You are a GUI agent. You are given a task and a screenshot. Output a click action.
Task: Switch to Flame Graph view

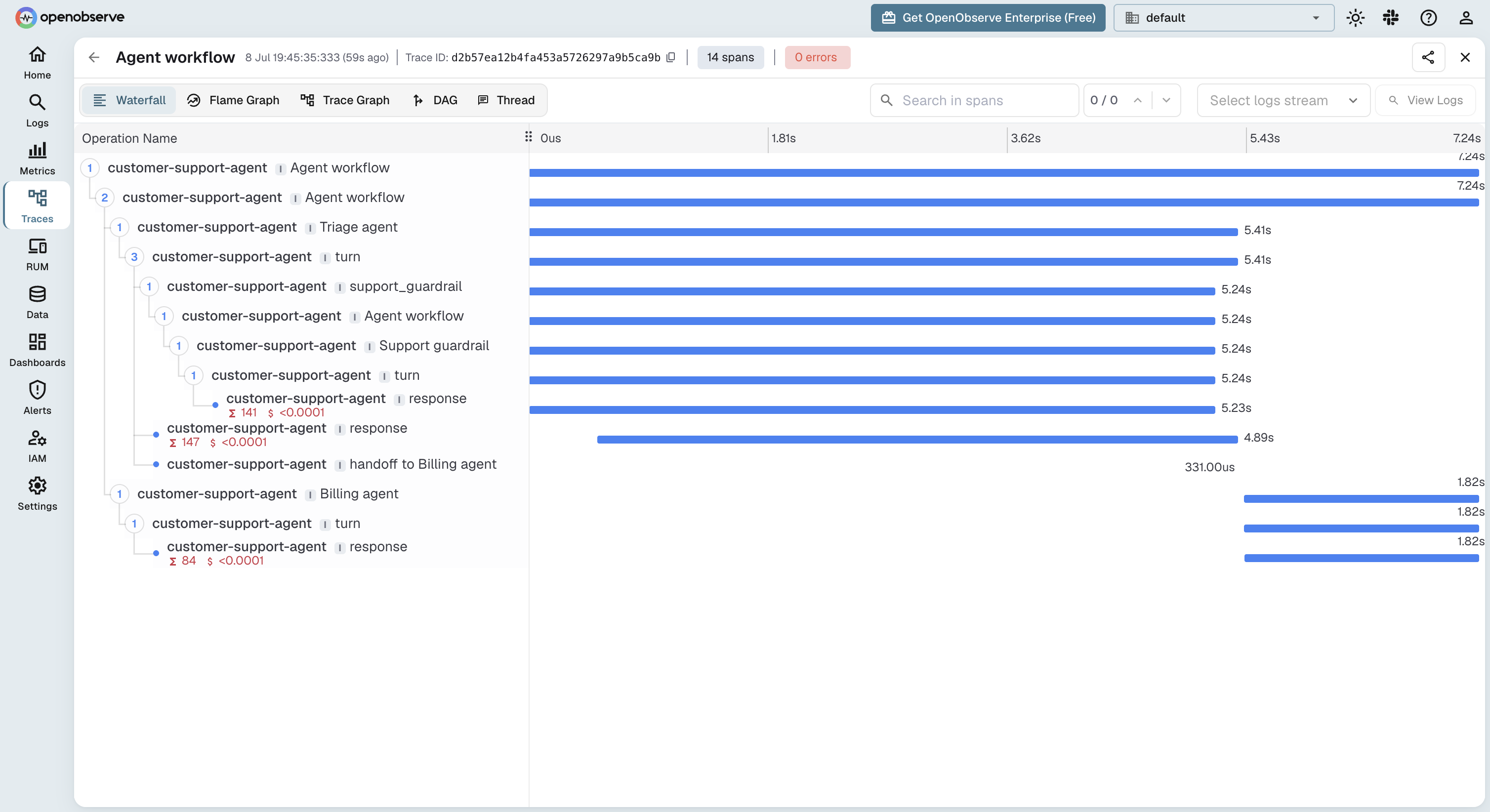coord(233,100)
